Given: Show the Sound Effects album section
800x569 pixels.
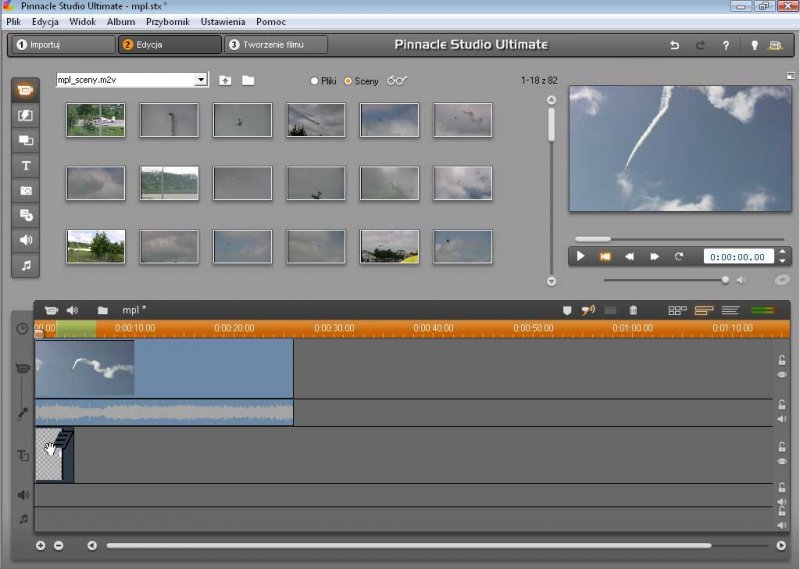Looking at the screenshot, I should pyautogui.click(x=25, y=240).
